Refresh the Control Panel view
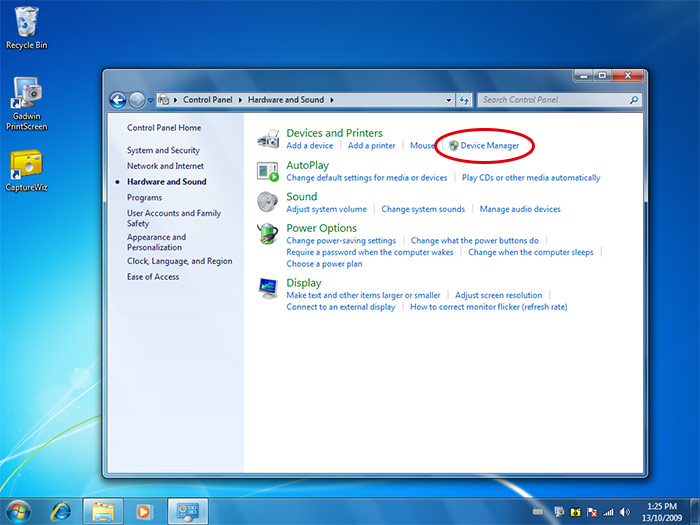The width and height of the screenshot is (700, 525). tap(464, 100)
